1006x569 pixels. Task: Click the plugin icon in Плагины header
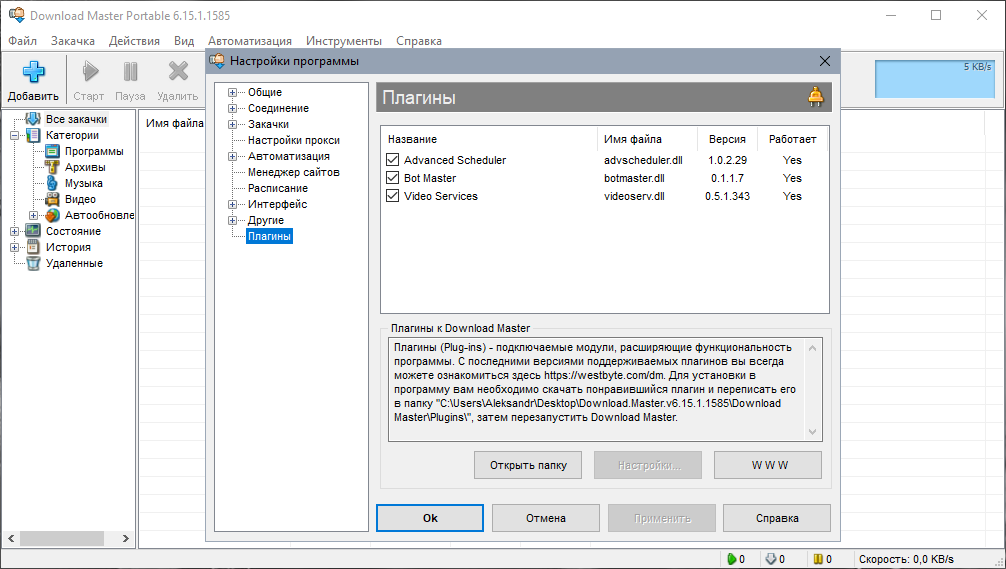815,97
